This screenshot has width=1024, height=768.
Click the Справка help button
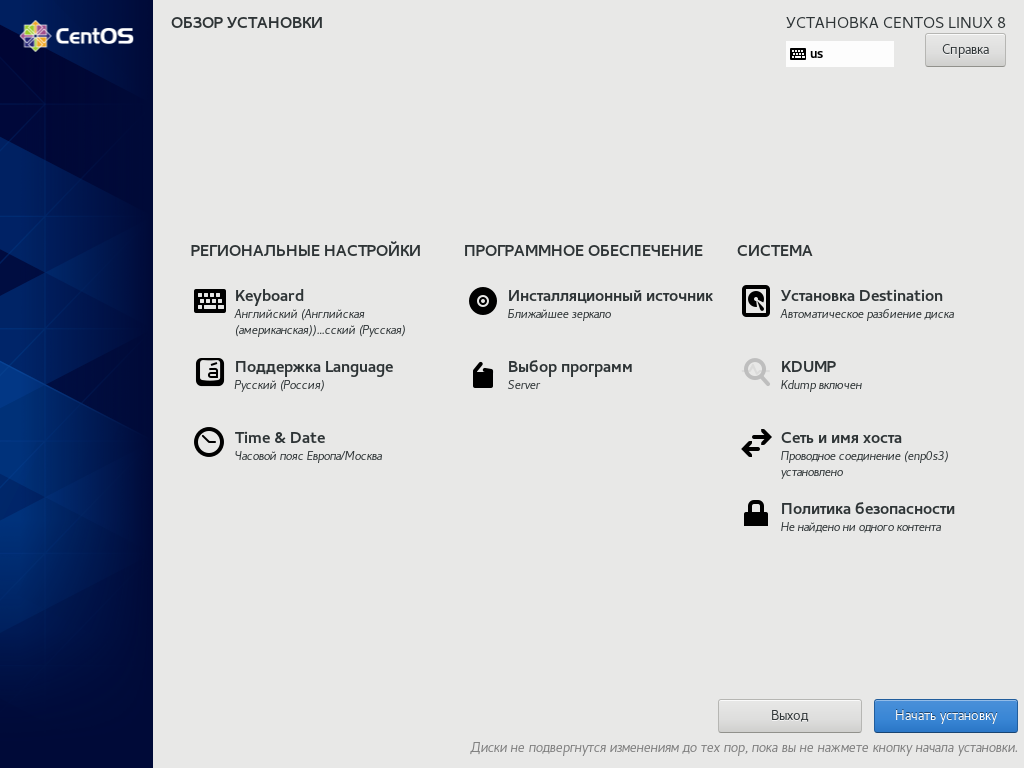click(965, 50)
